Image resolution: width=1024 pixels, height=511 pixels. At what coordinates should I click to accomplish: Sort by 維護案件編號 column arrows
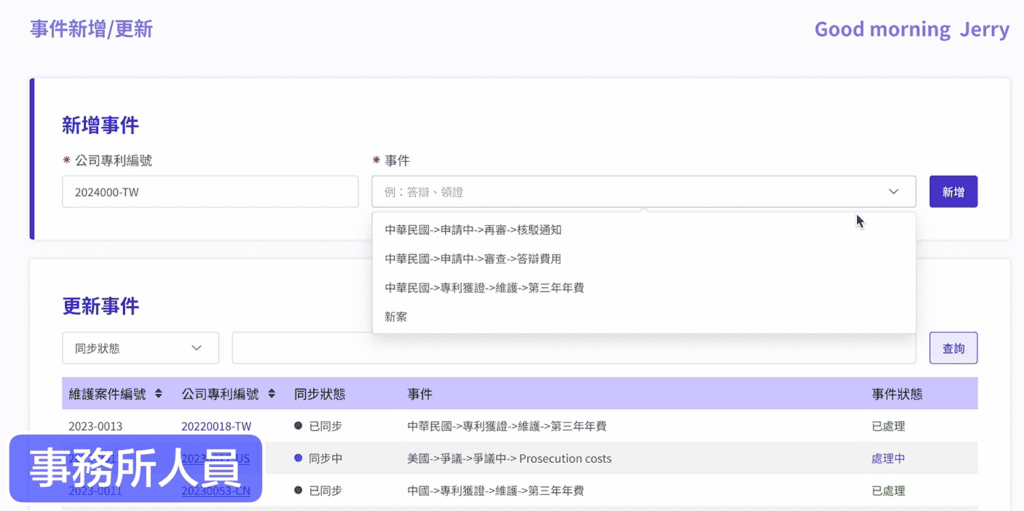click(158, 395)
